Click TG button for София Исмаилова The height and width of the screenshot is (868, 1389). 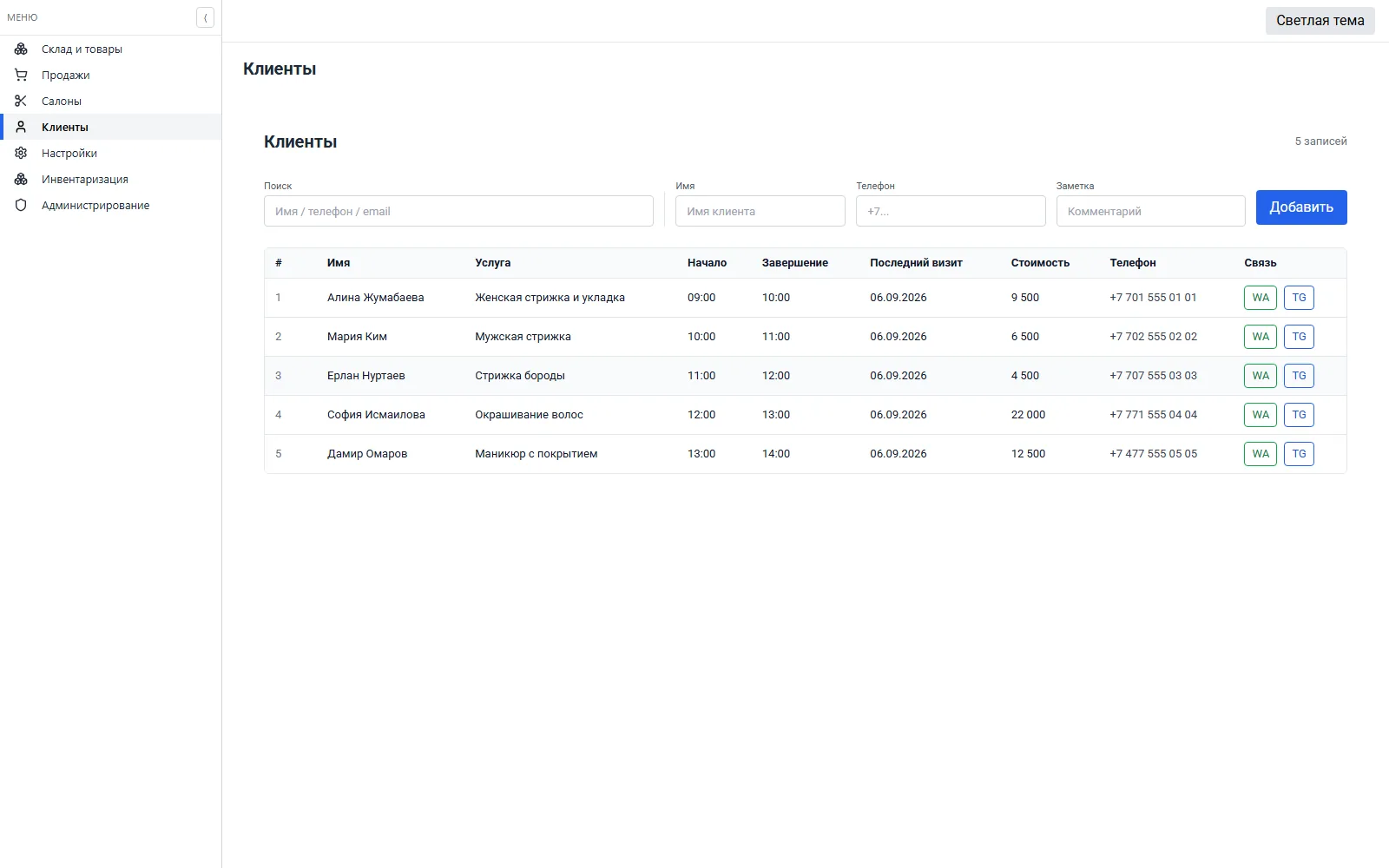1299,415
